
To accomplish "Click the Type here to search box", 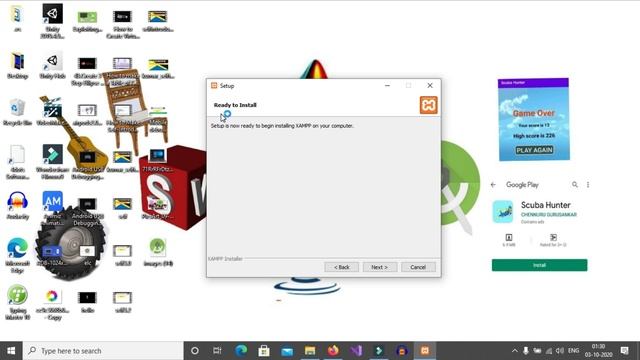I will click(x=103, y=351).
